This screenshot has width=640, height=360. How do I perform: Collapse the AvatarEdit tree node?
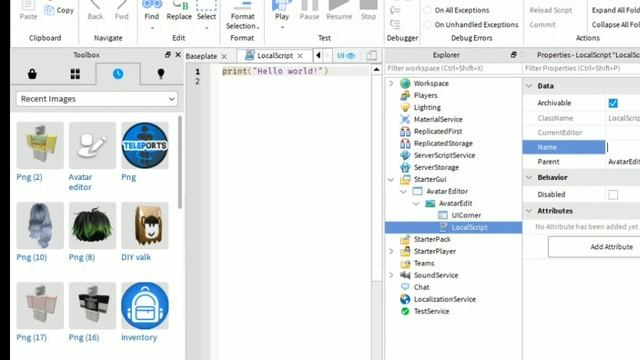pyautogui.click(x=416, y=203)
